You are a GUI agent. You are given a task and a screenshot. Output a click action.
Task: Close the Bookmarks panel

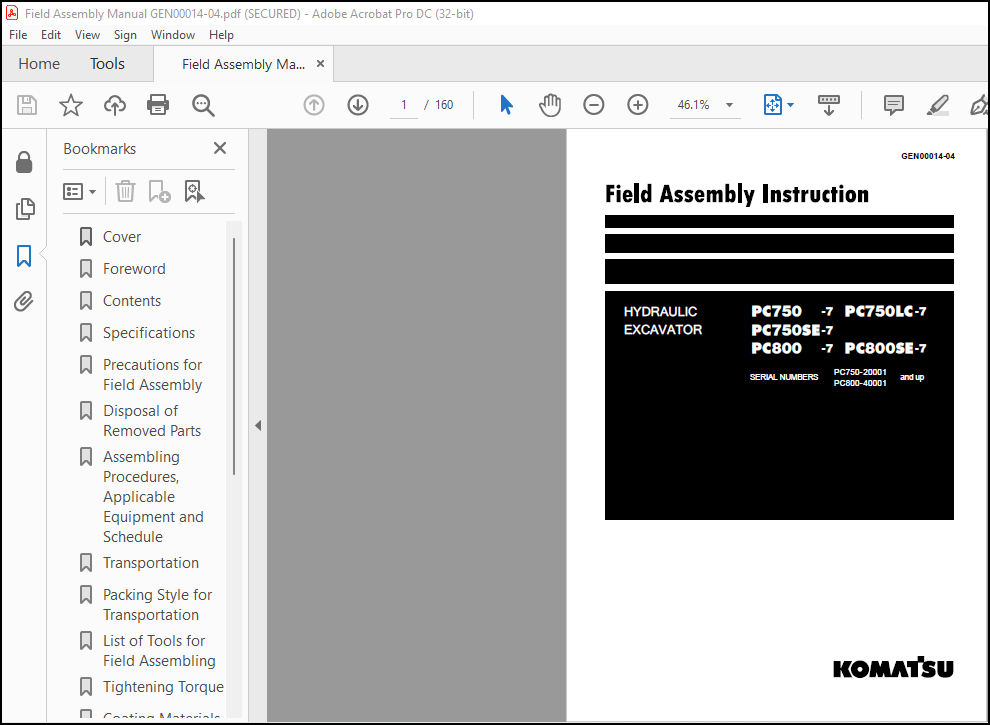click(x=220, y=148)
